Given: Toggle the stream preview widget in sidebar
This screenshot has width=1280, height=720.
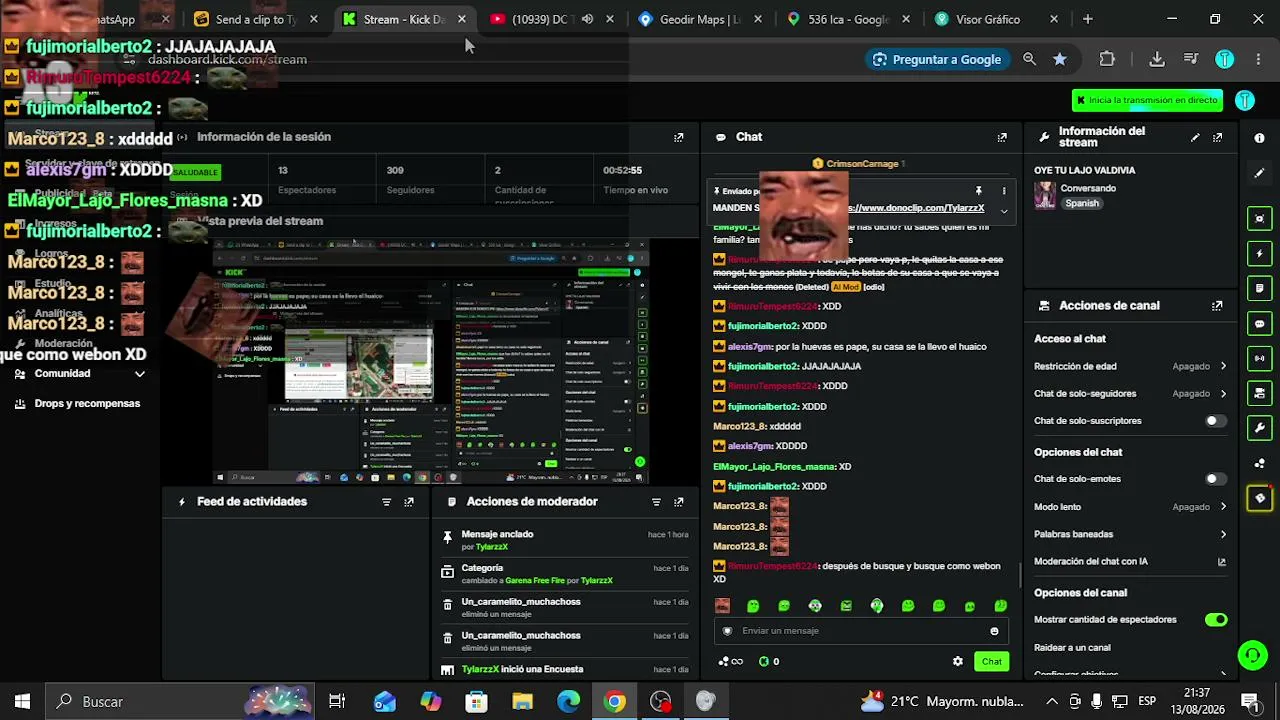Looking at the screenshot, I should (1260, 219).
